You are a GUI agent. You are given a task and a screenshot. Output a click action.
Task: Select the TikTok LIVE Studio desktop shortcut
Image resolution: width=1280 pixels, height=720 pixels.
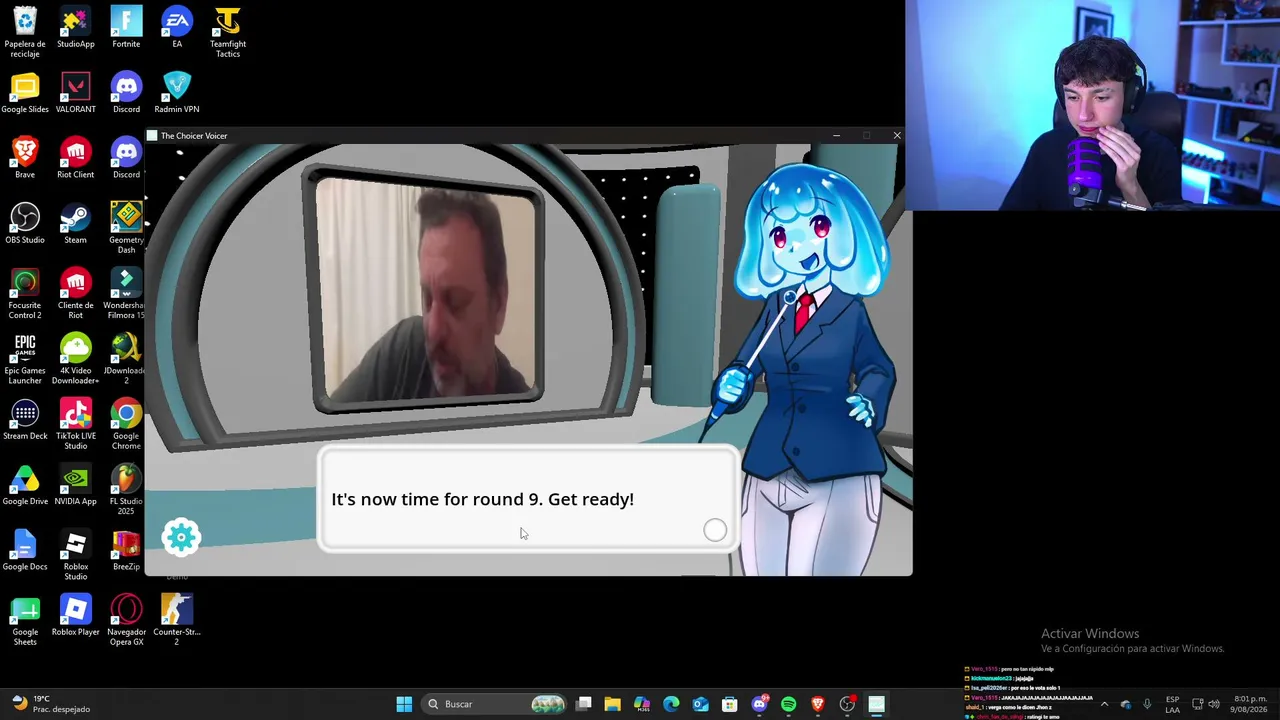pos(76,424)
